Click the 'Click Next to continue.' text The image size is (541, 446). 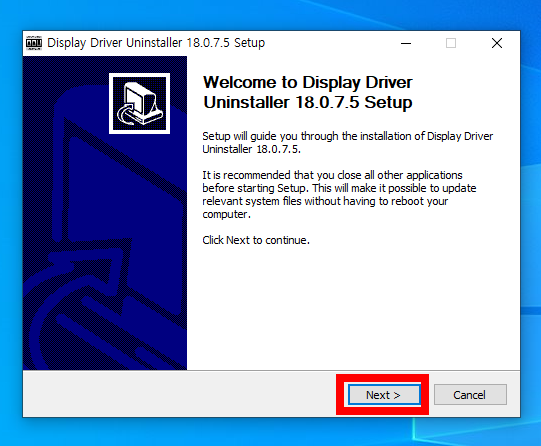pyautogui.click(x=256, y=240)
